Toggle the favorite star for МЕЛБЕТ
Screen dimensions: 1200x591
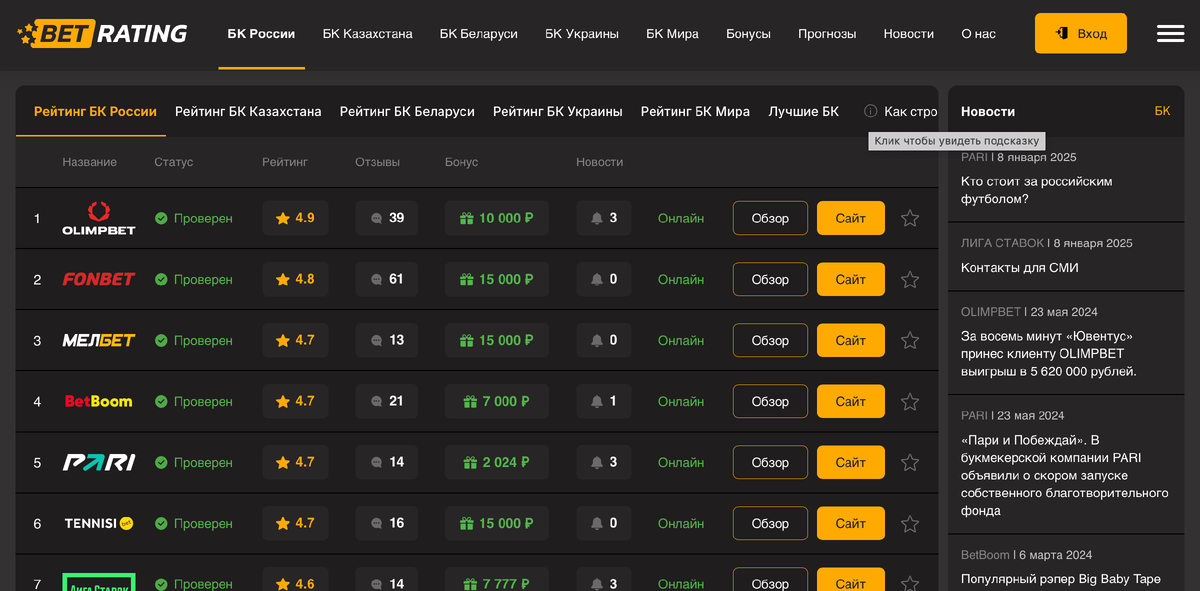910,341
